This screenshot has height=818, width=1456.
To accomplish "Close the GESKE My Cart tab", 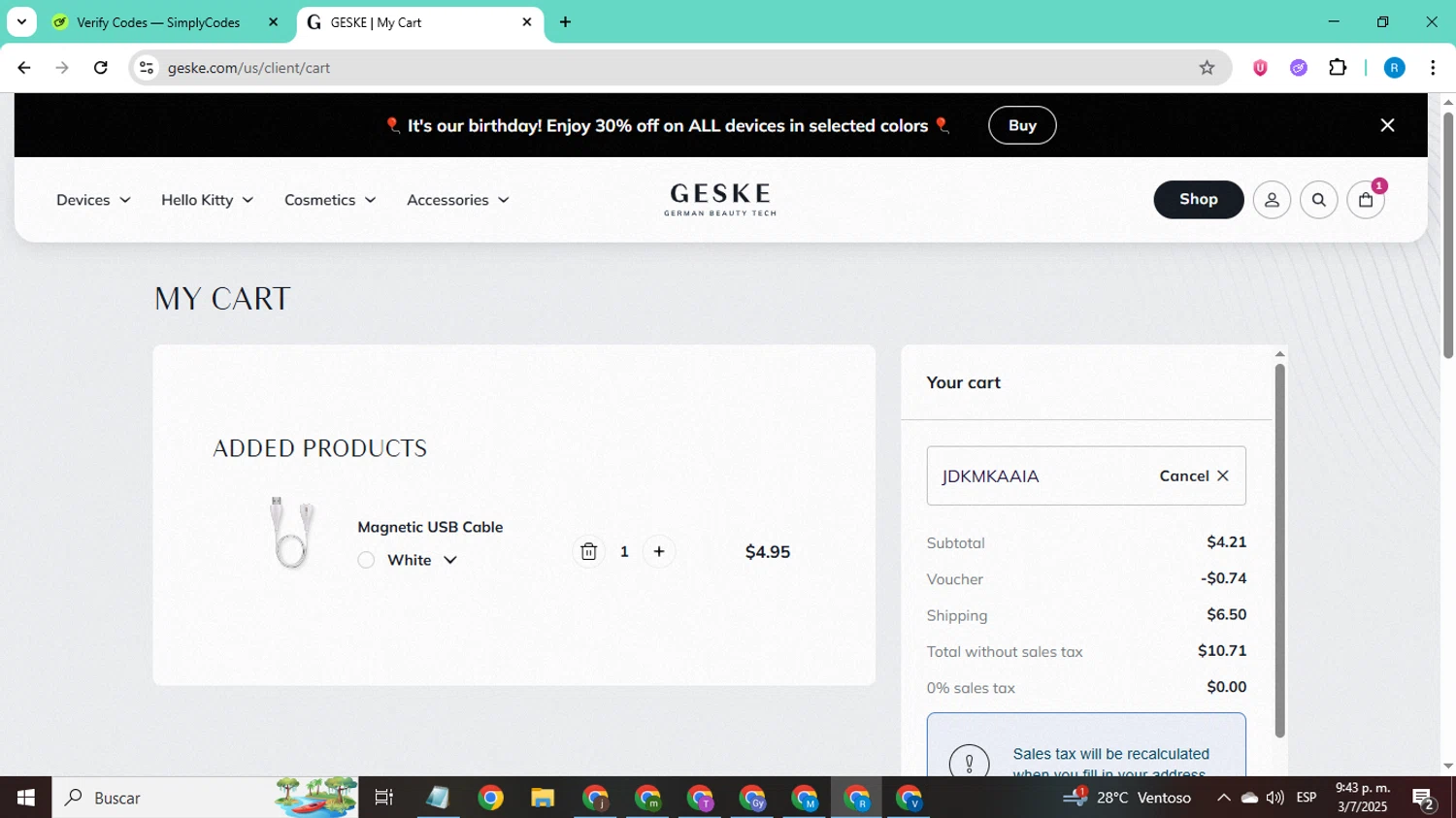I will [527, 22].
